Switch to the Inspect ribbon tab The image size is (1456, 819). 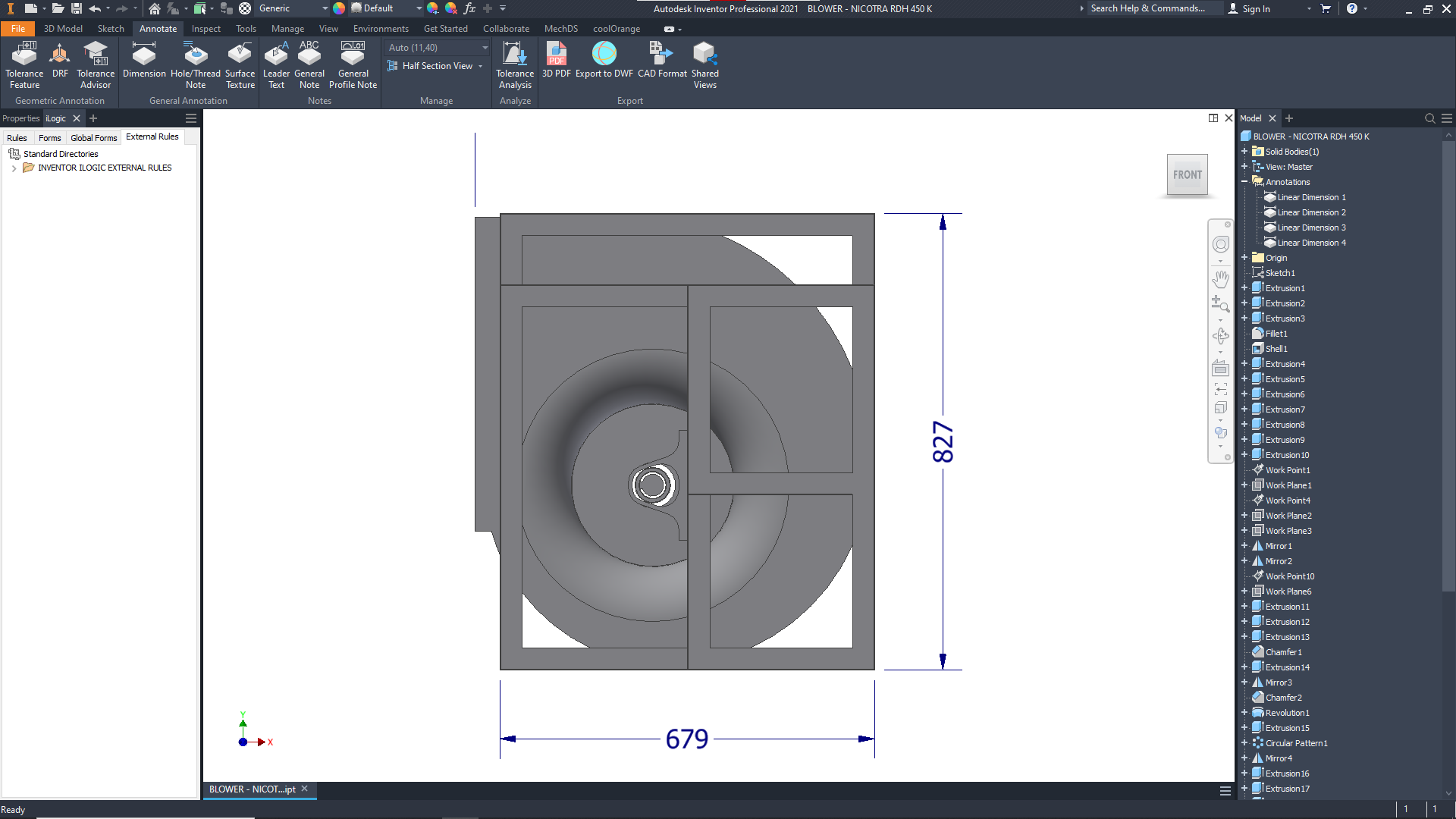206,29
